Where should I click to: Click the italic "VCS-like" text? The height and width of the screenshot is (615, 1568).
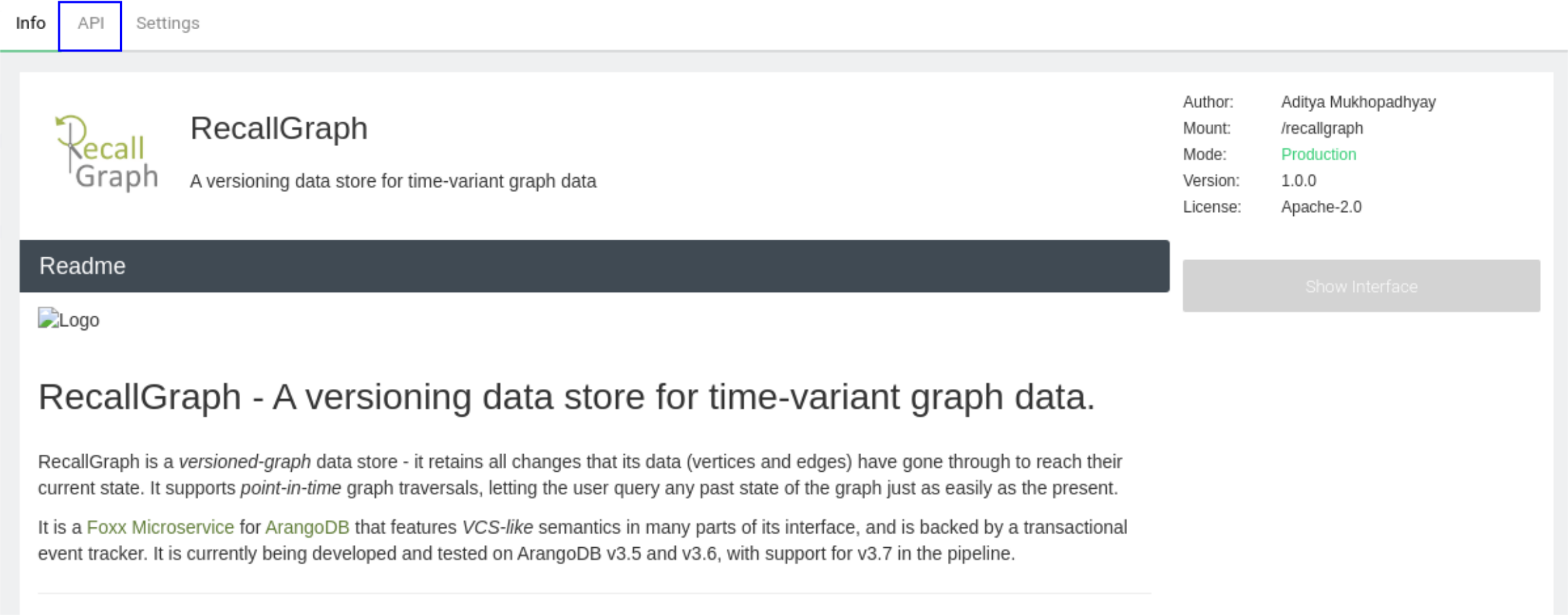pyautogui.click(x=497, y=527)
